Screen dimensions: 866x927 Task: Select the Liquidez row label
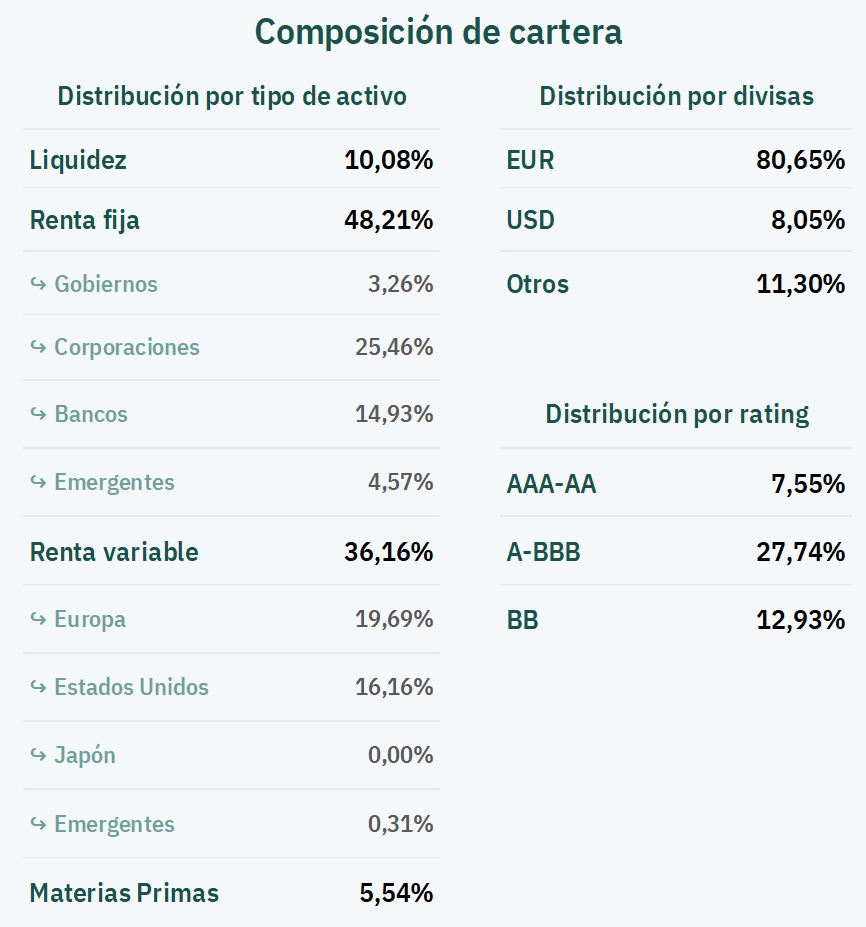pyautogui.click(x=78, y=160)
